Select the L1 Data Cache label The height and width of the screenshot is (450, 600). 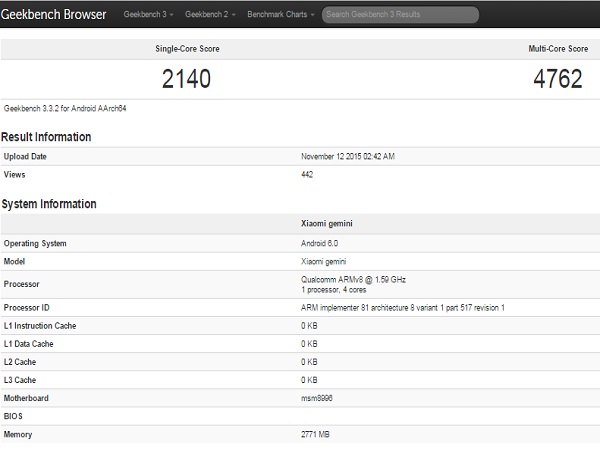tap(28, 344)
